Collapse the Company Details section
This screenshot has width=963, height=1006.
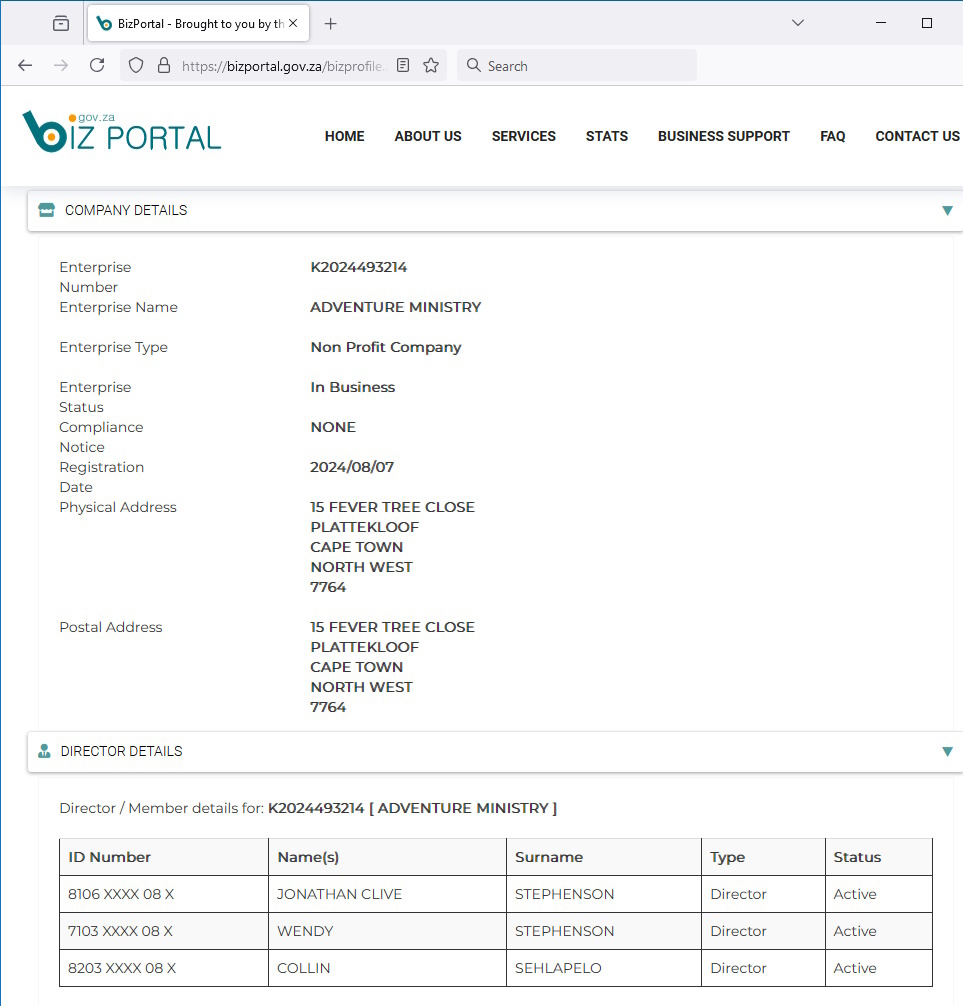(x=946, y=211)
